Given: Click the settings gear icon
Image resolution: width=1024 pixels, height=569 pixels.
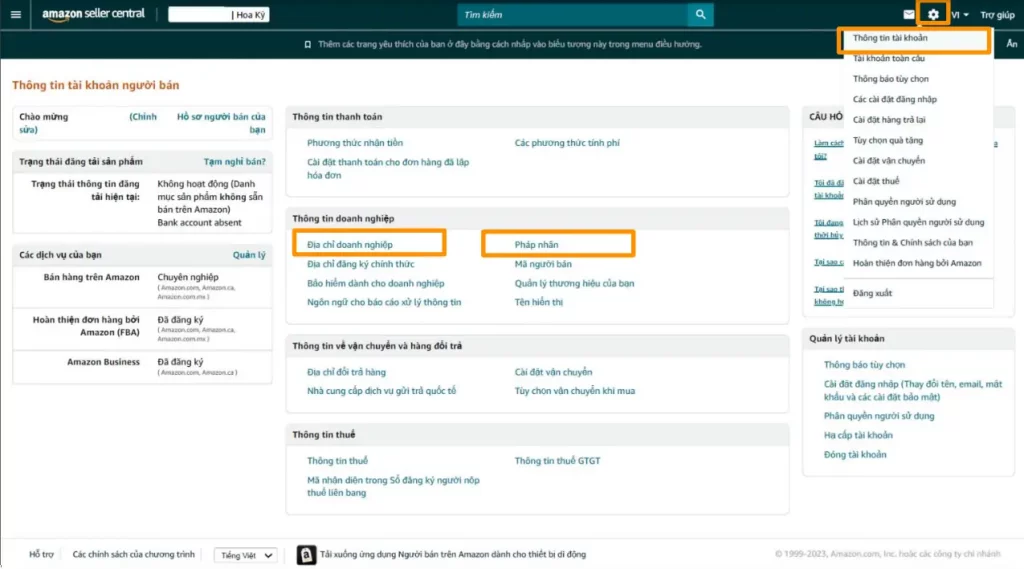Looking at the screenshot, I should click(933, 14).
